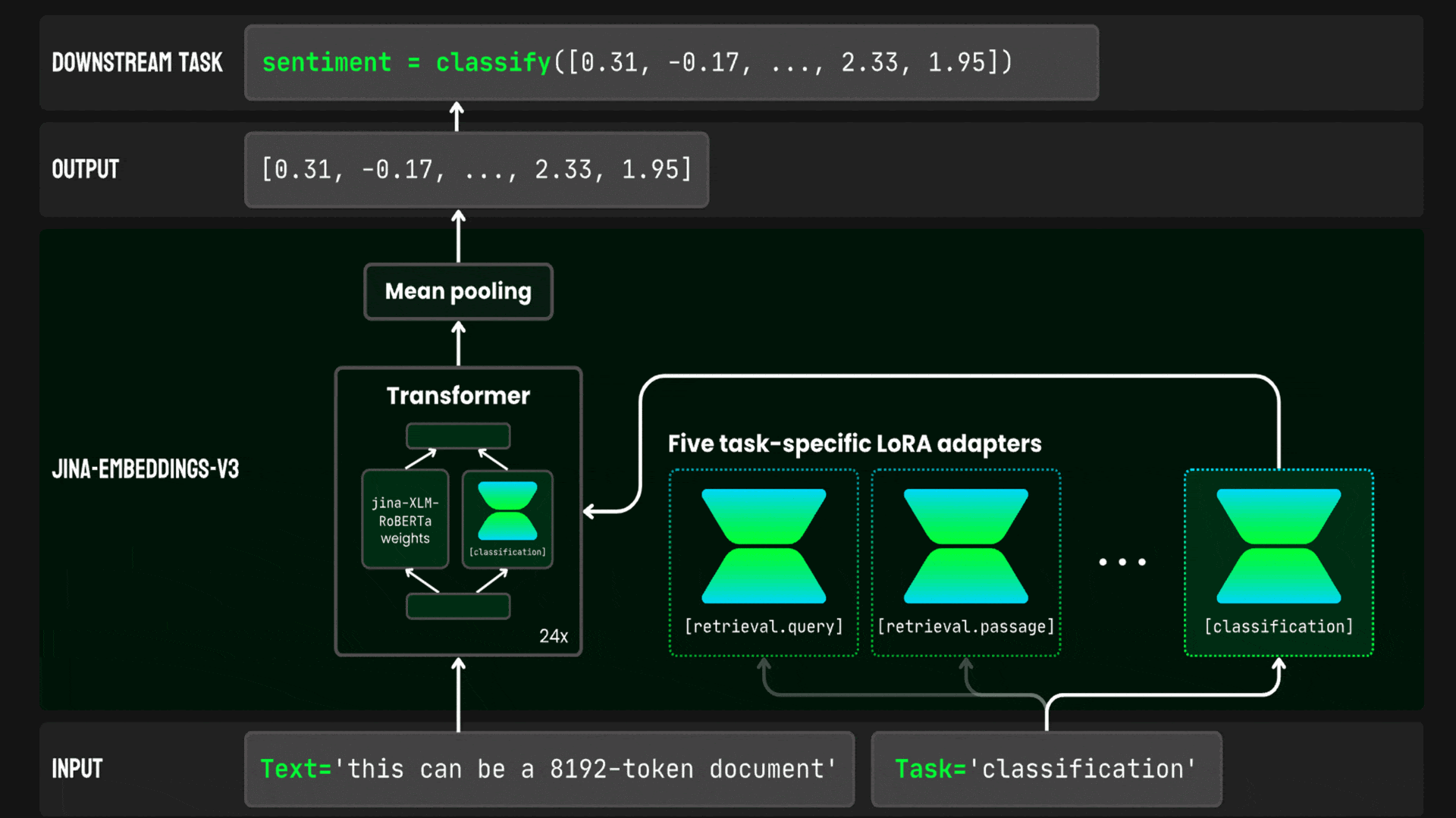
Task: Open the jina-XLM-RoBERTa weights block
Action: pos(405,520)
